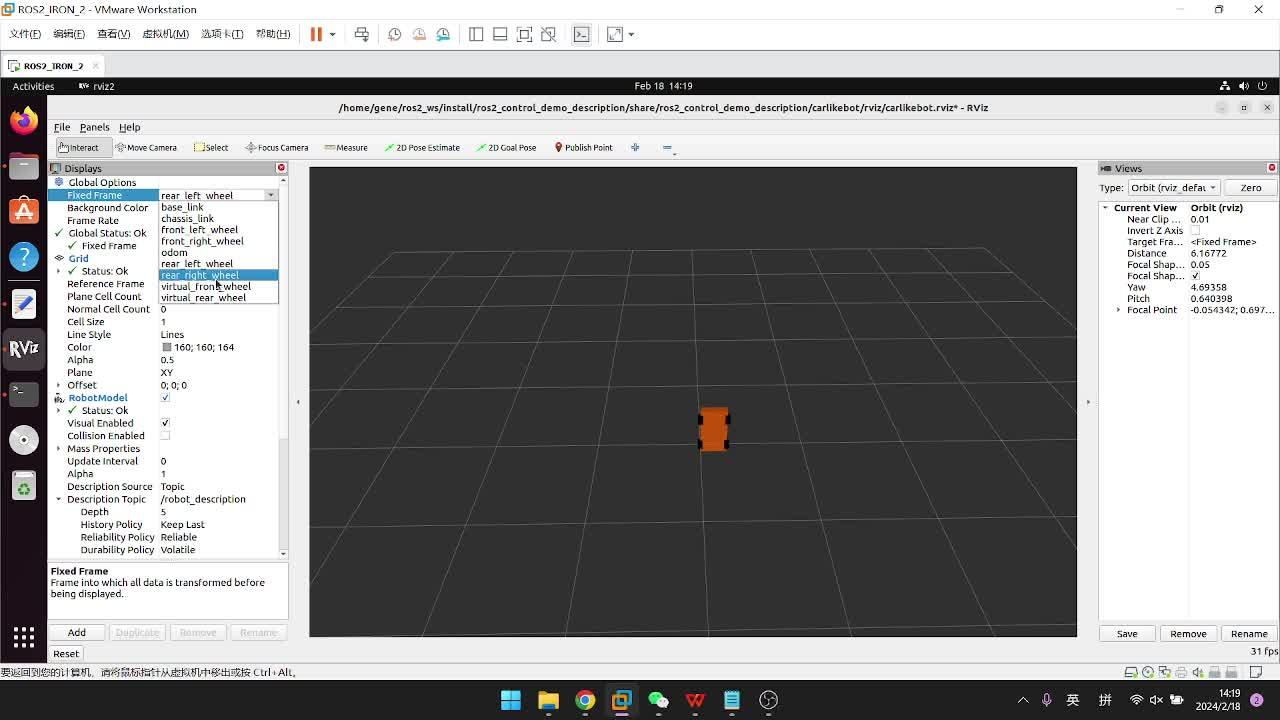
Task: Click the plus icon to add a tool
Action: coord(635,147)
